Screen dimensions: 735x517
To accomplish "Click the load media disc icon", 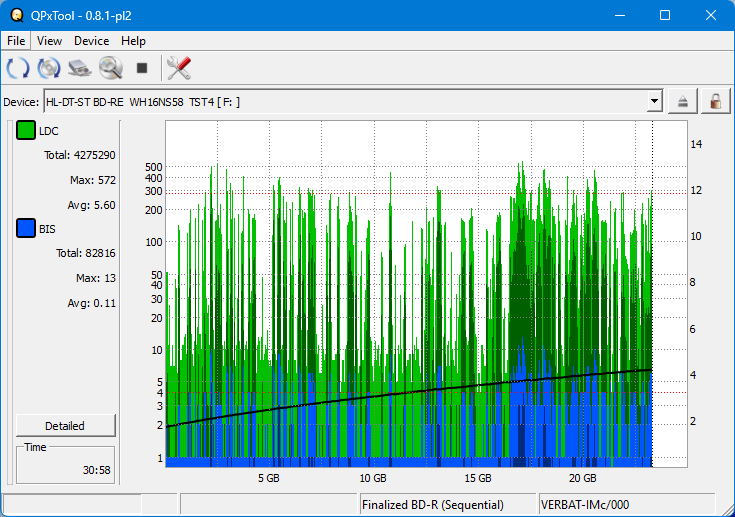I will click(49, 68).
